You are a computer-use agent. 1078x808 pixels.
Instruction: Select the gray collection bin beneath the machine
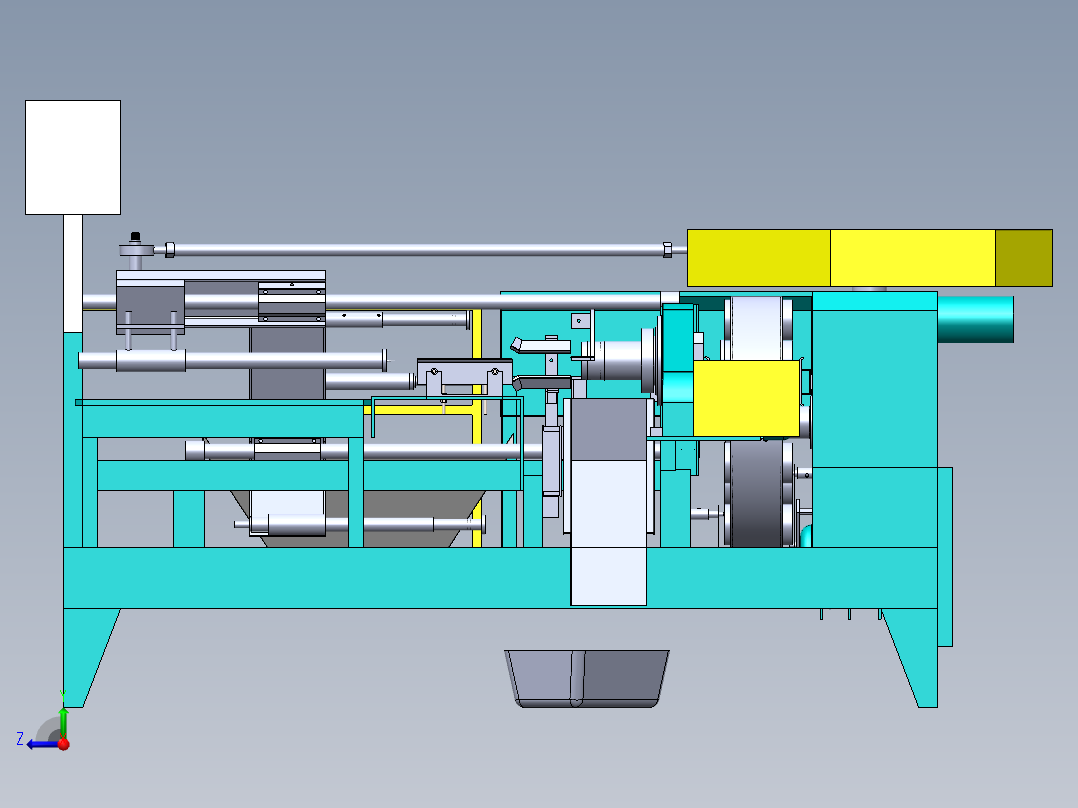point(586,678)
